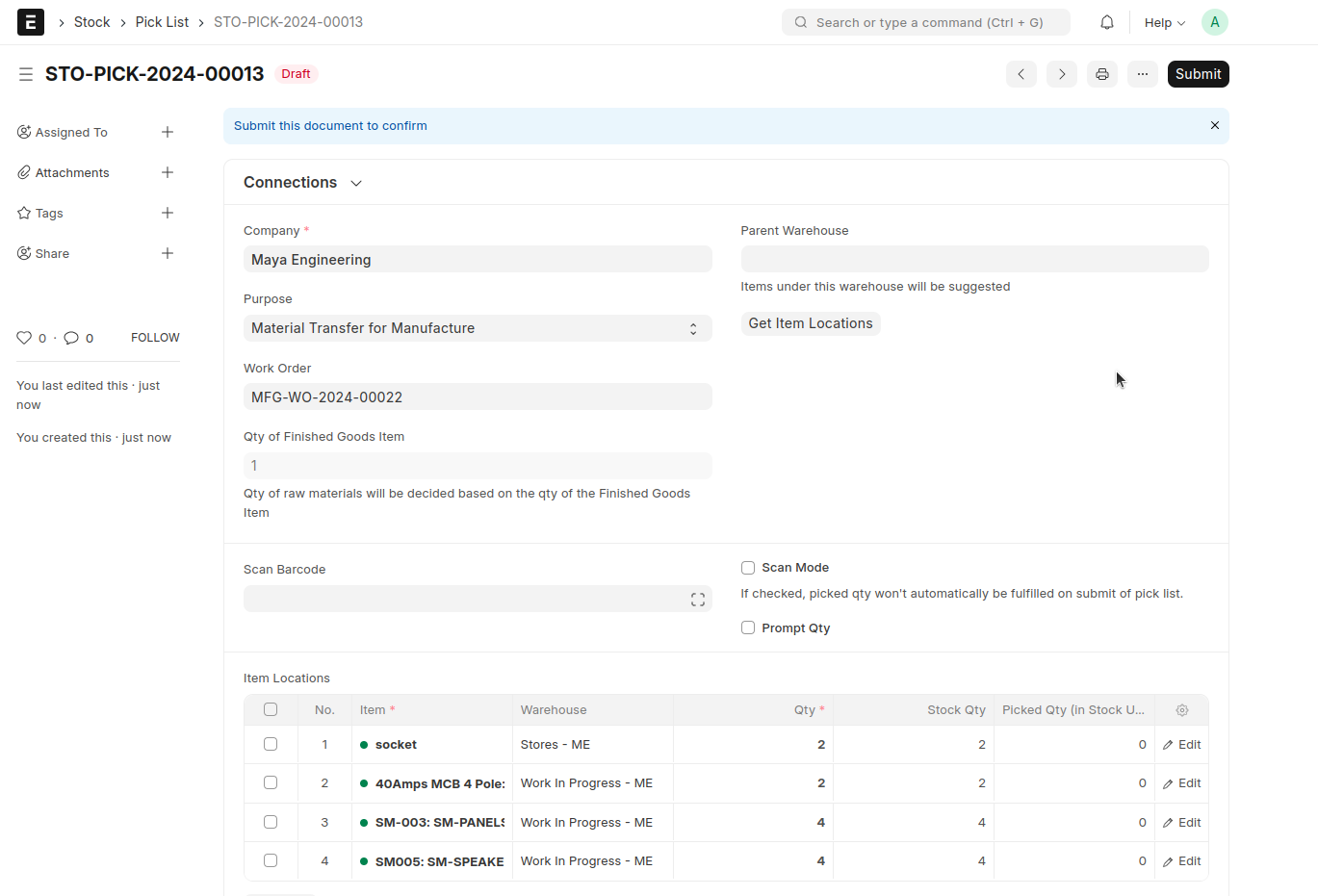Like document with heart icon
The width and height of the screenshot is (1318, 896).
pos(24,338)
